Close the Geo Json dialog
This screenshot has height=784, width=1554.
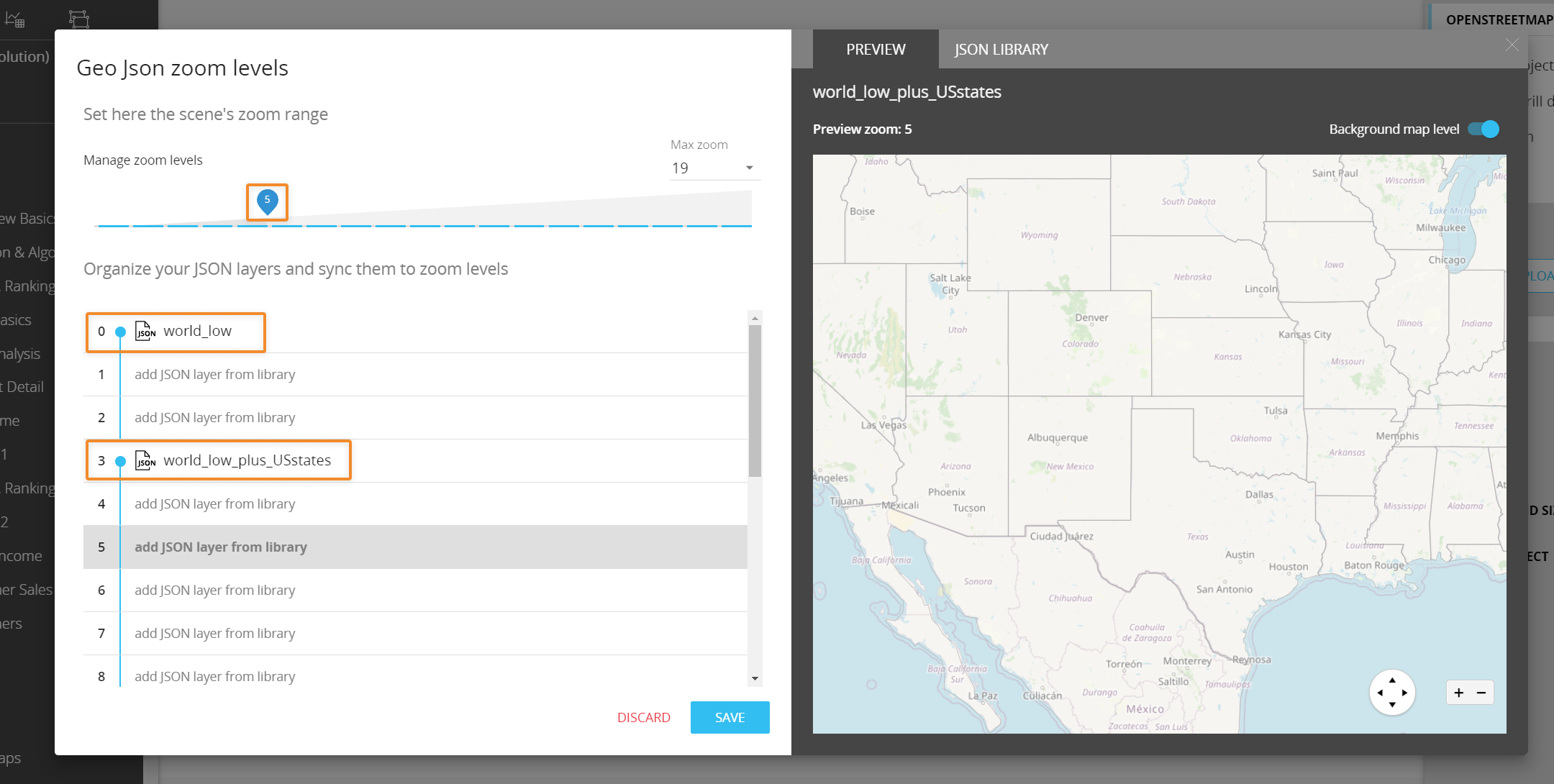1512,45
